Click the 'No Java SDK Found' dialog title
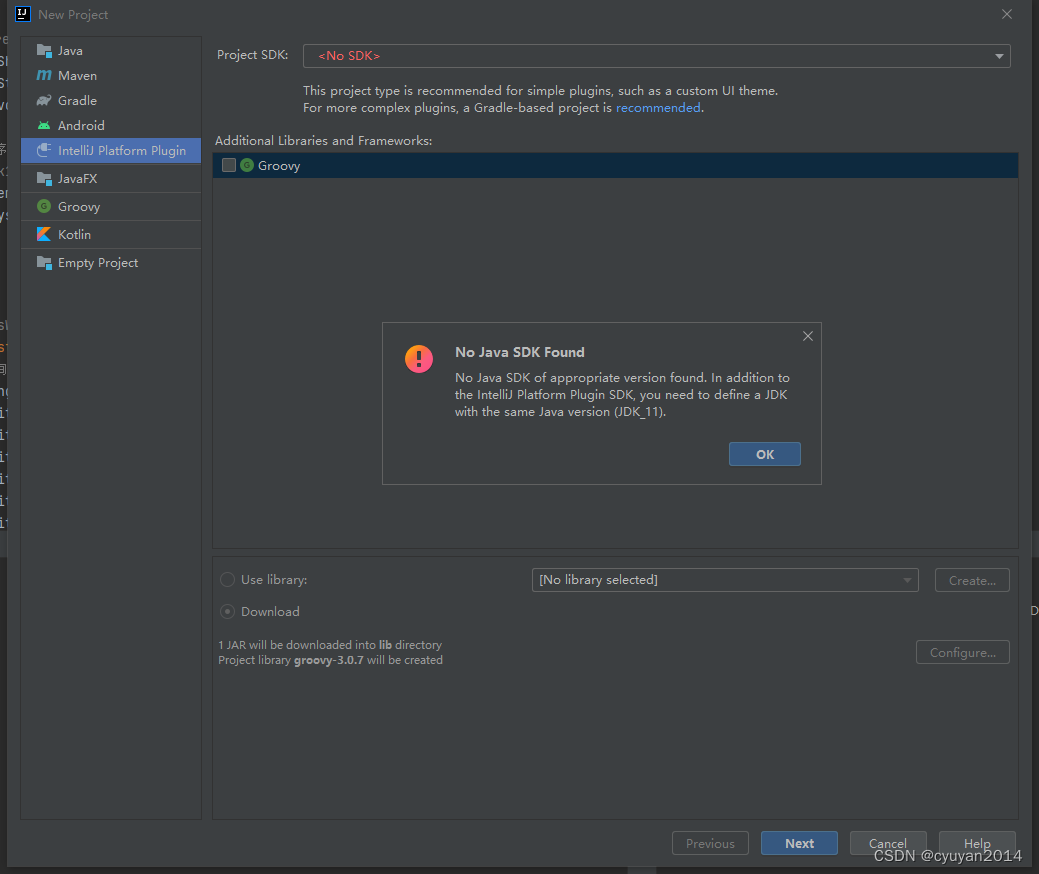 point(520,352)
